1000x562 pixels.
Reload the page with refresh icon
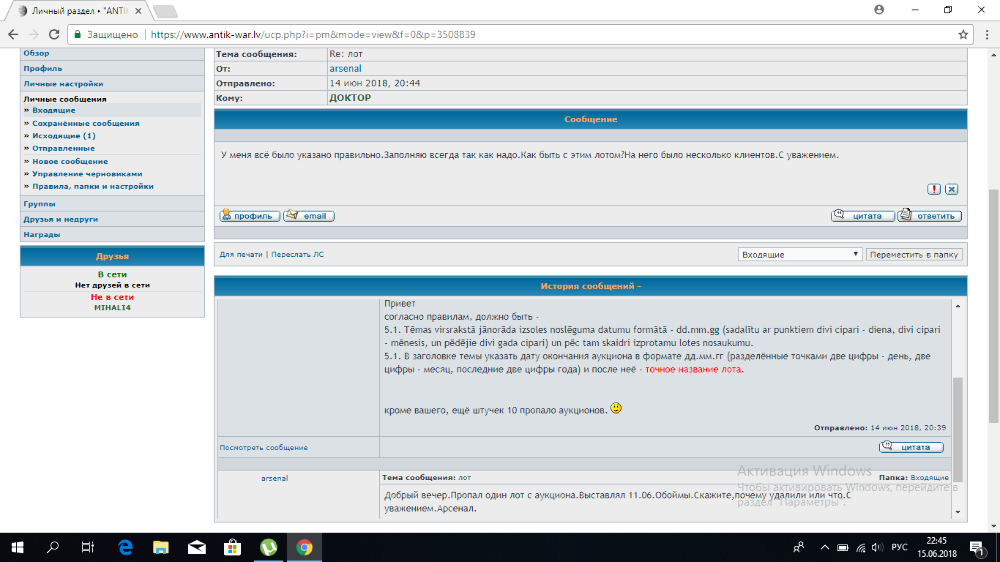[54, 34]
